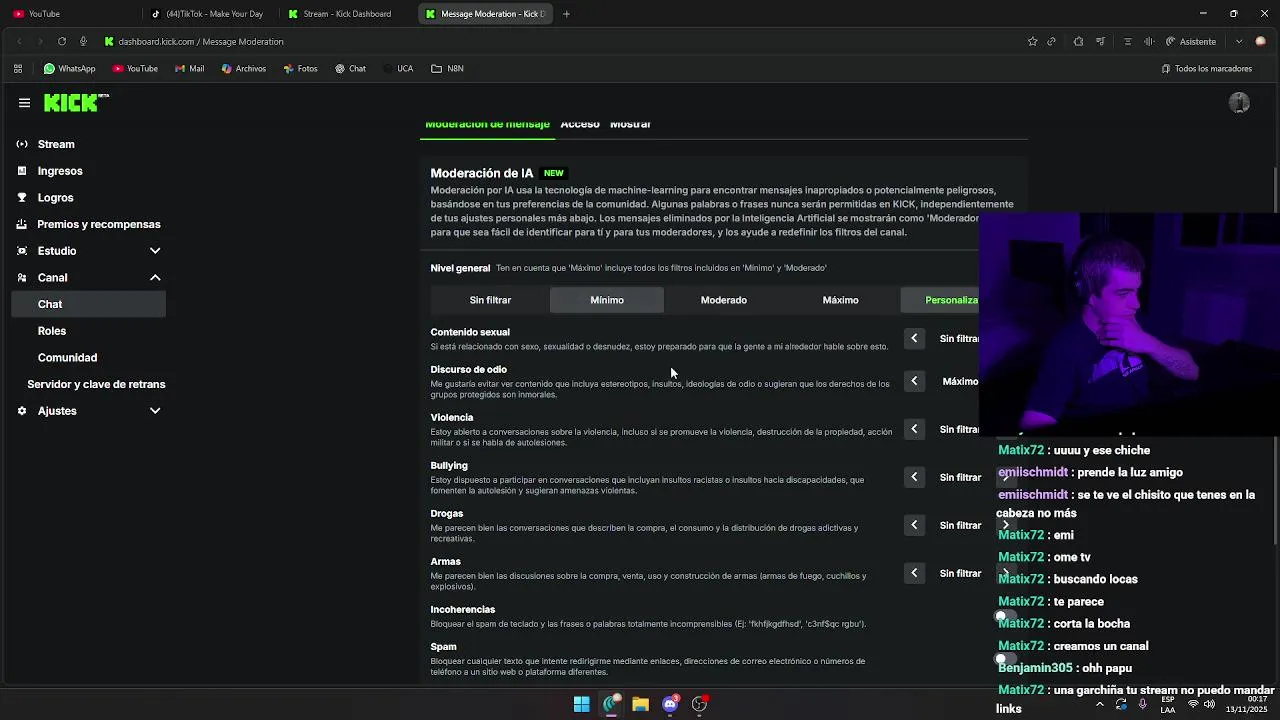1280x720 pixels.
Task: Set general level to Máximo
Action: [840, 300]
